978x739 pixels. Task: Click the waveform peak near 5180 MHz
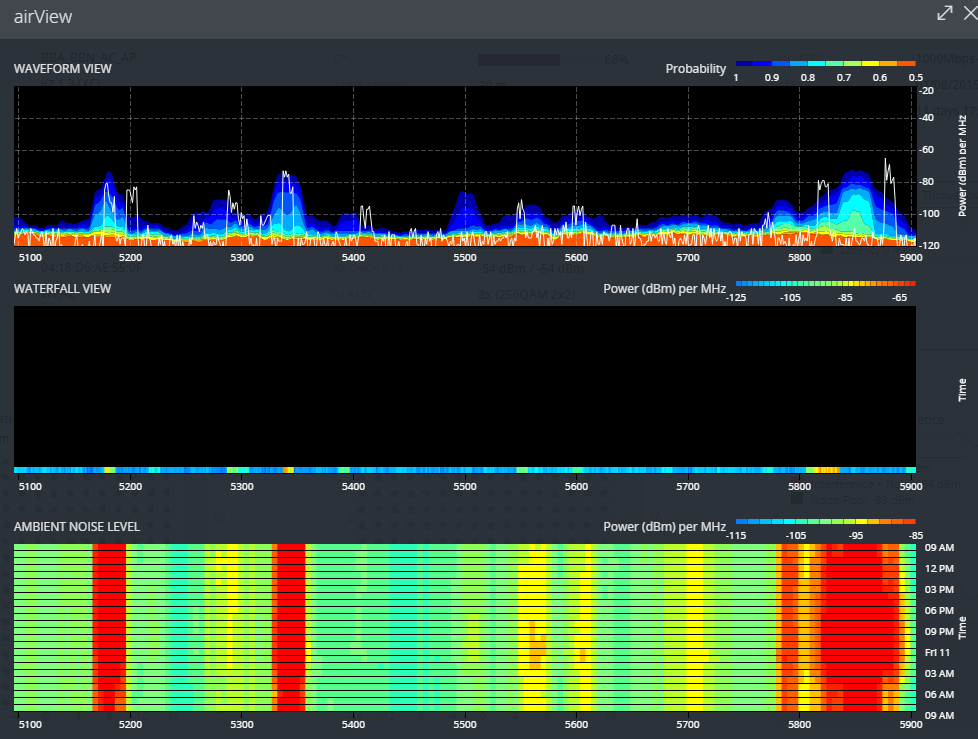click(x=108, y=180)
